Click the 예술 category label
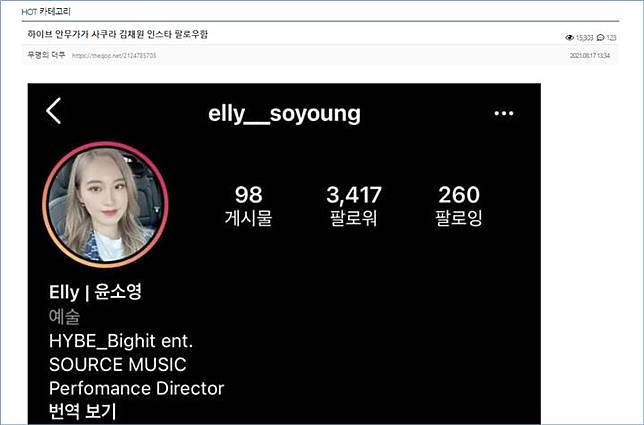The image size is (644, 425). click(64, 317)
